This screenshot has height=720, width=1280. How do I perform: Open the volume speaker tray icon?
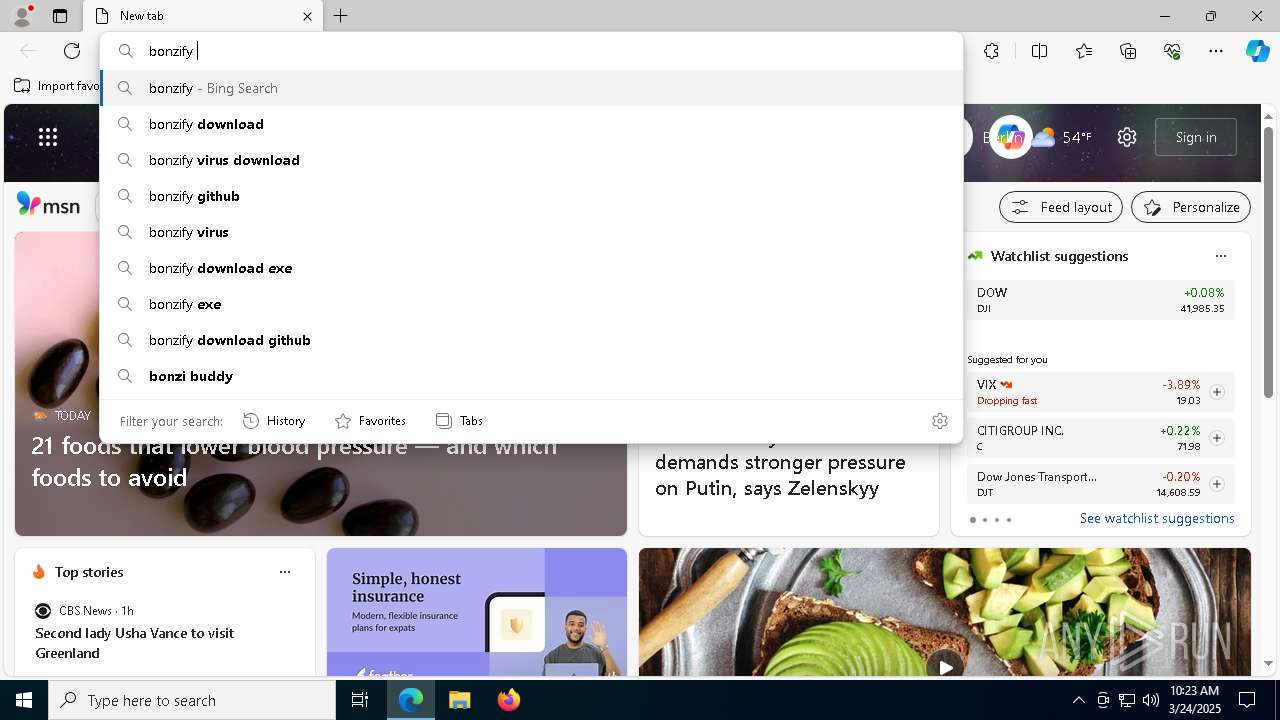point(1150,700)
